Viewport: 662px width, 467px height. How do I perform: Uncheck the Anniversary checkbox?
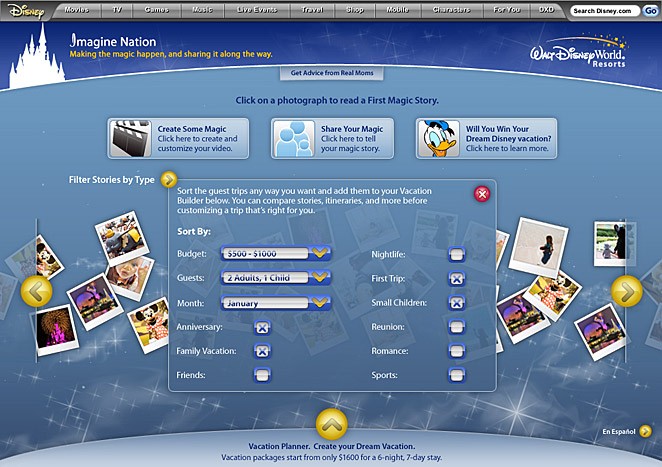(x=262, y=327)
